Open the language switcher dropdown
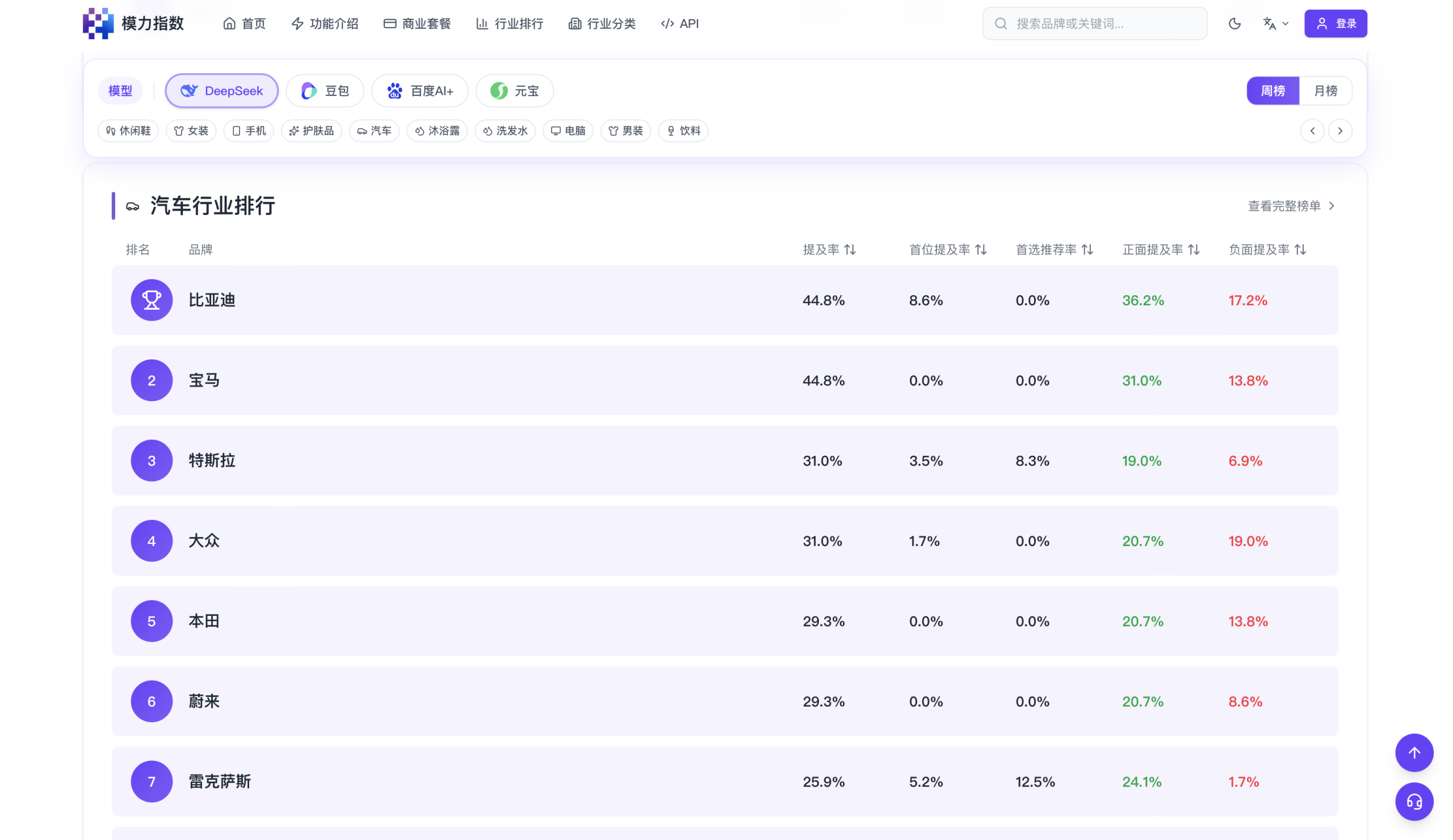Screen dimensions: 1453x840 pyautogui.click(x=1275, y=24)
